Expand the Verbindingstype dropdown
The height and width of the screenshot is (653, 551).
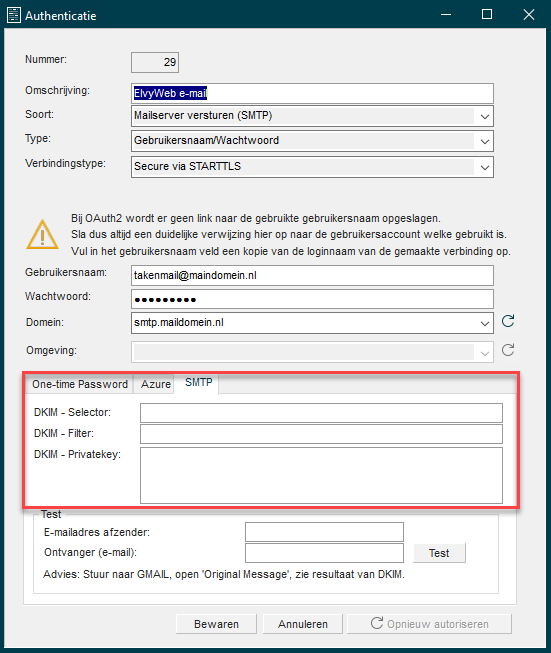pos(484,167)
